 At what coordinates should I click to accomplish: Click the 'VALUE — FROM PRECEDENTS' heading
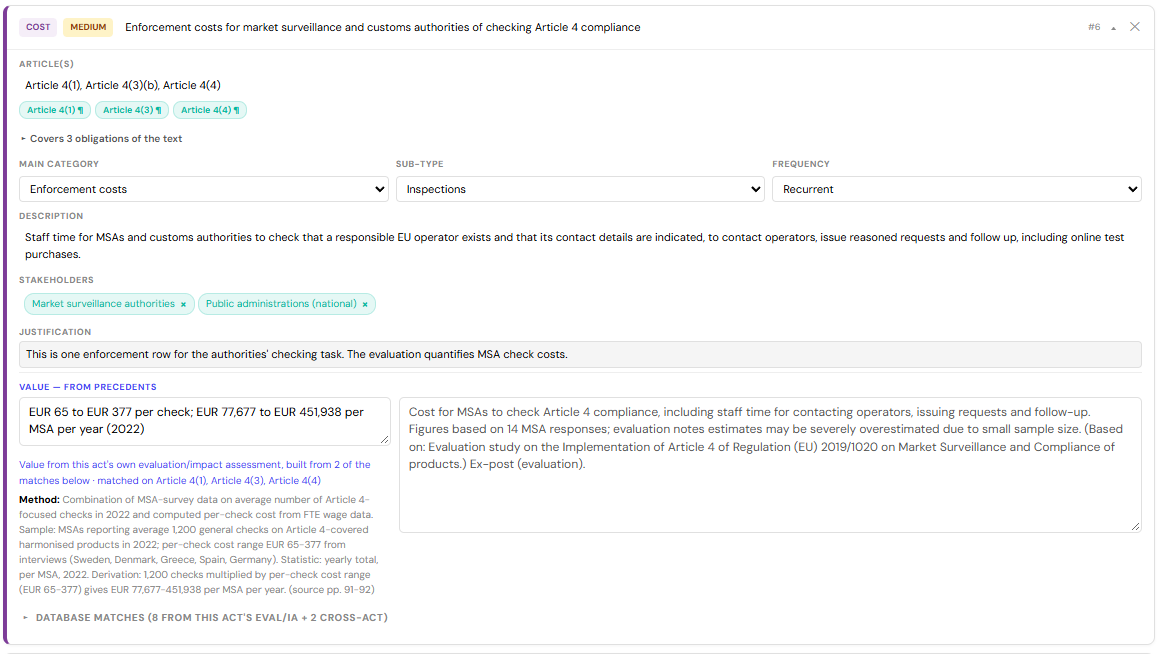click(x=88, y=387)
